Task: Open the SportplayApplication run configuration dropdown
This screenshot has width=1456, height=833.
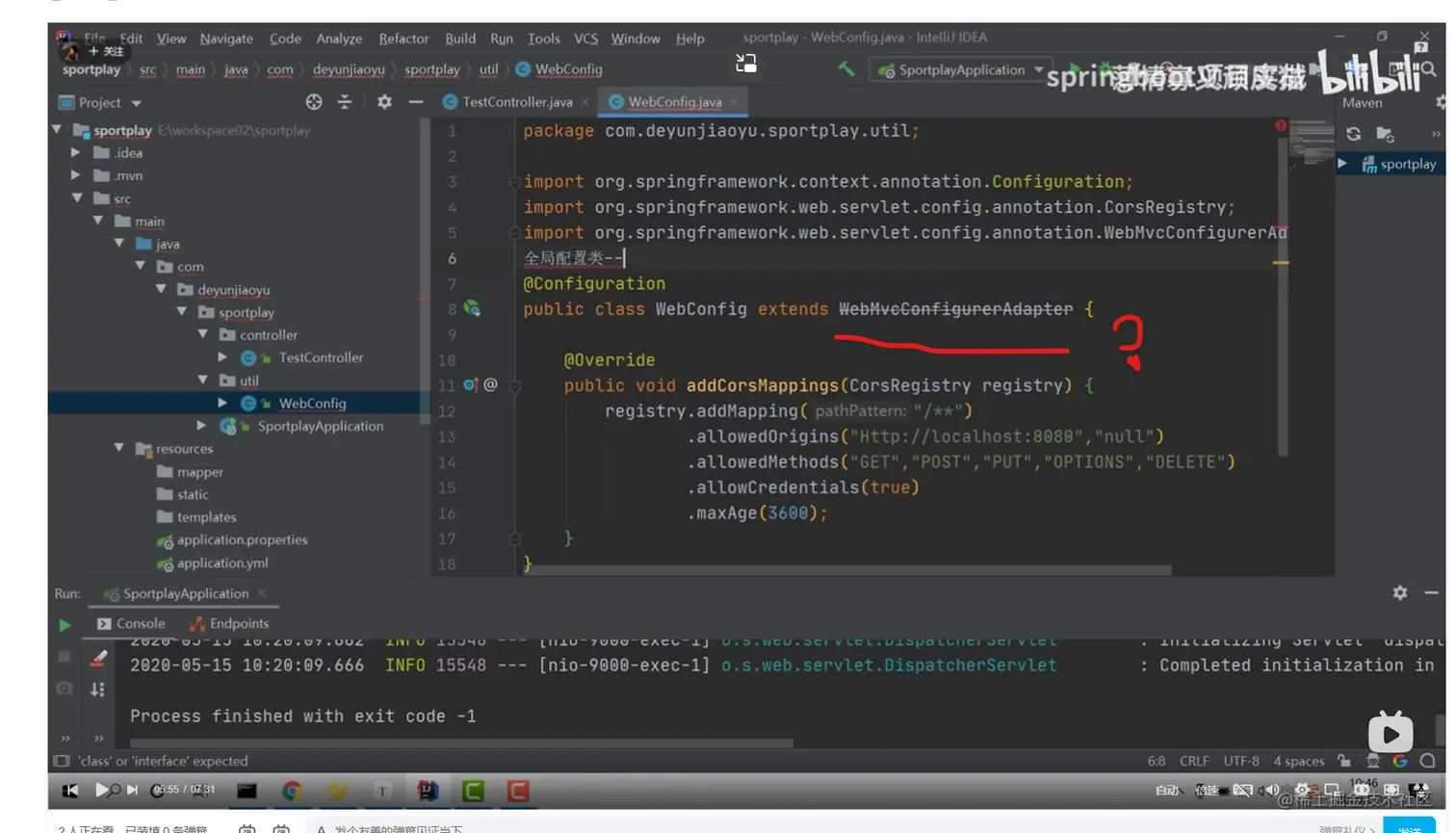Action: pyautogui.click(x=960, y=69)
